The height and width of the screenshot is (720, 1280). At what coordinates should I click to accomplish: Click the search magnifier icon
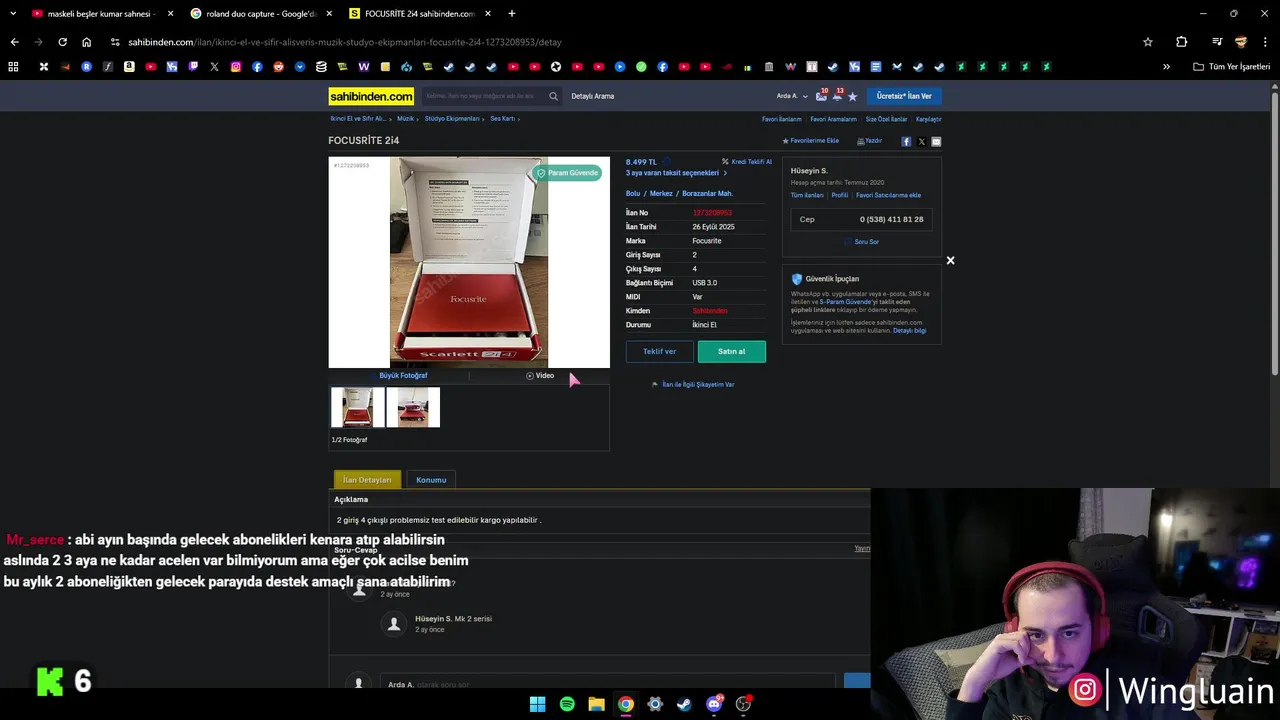click(x=553, y=96)
